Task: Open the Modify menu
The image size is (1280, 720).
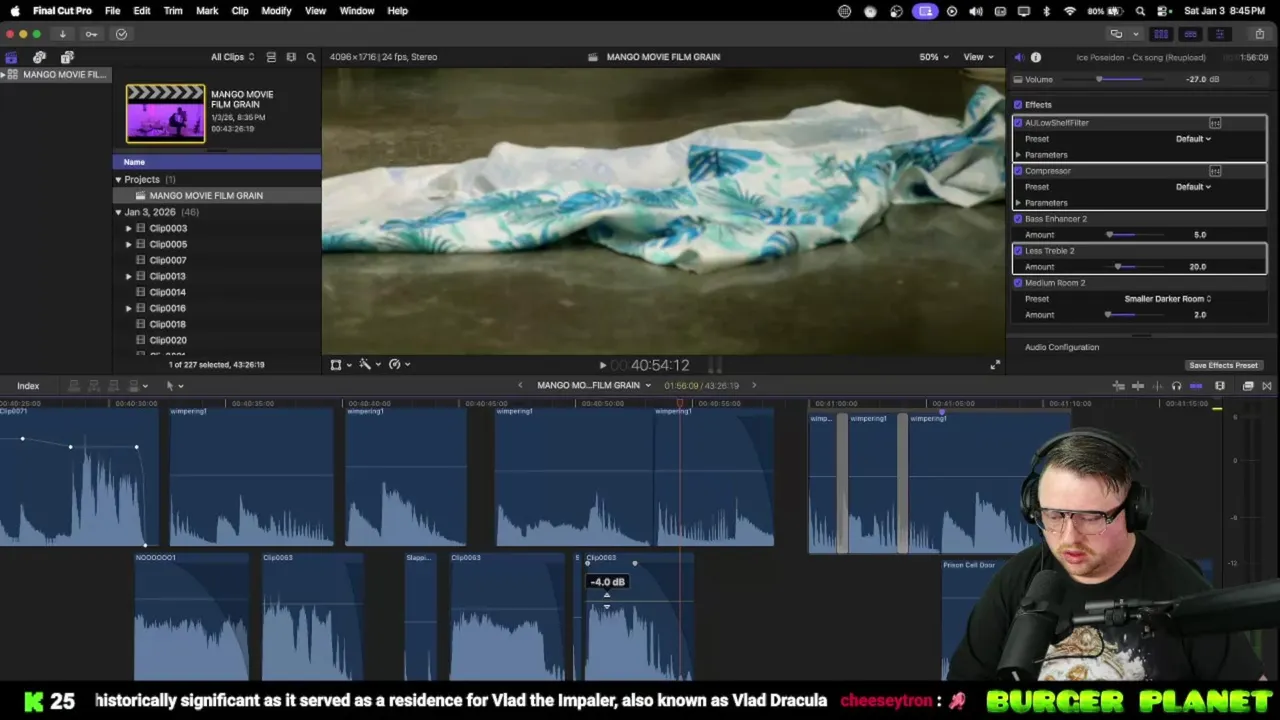Action: pyautogui.click(x=276, y=11)
